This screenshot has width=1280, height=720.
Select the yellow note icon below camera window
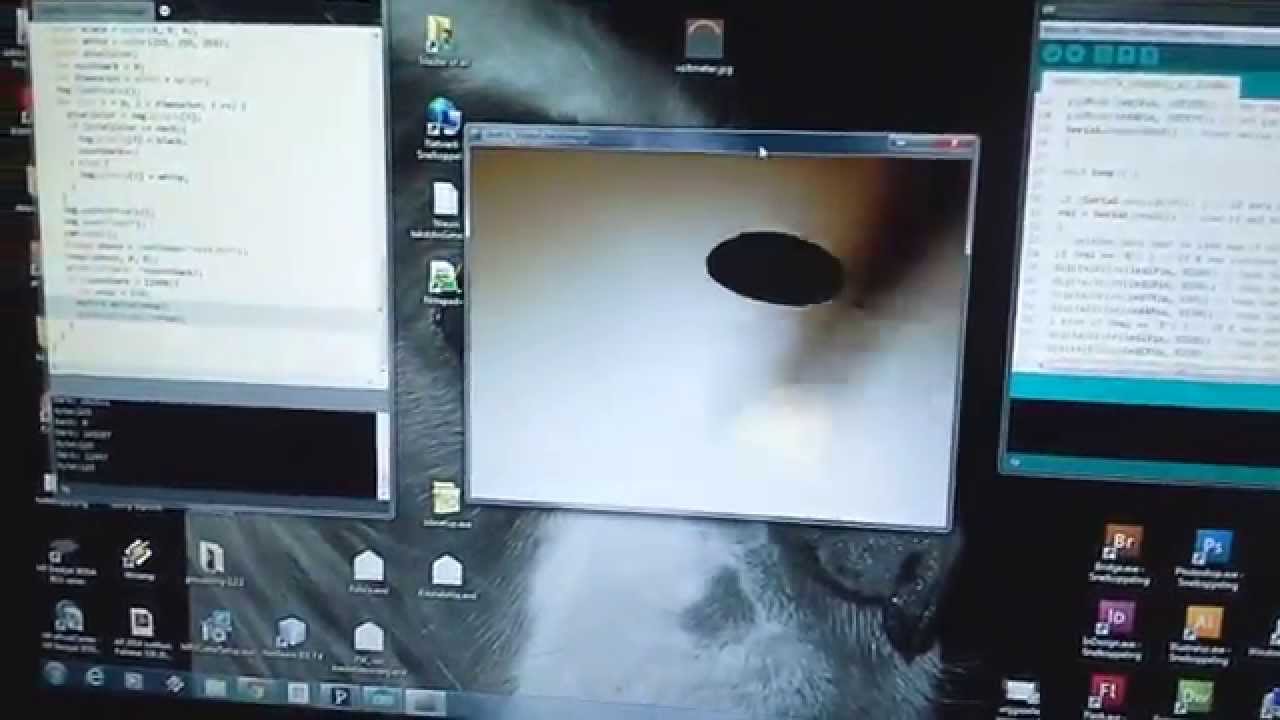pos(445,505)
